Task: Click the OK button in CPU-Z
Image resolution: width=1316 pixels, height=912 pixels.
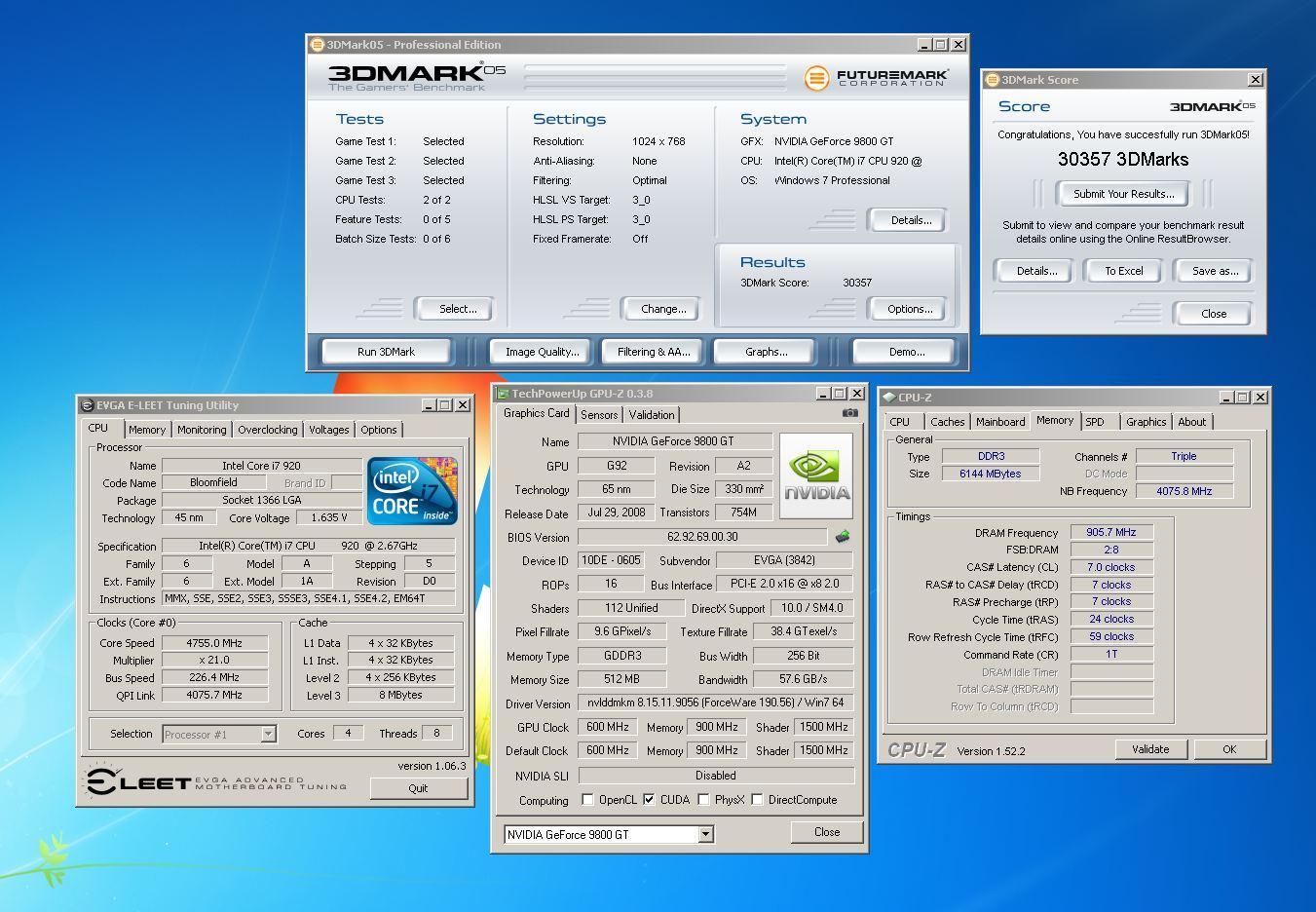Action: point(1229,749)
